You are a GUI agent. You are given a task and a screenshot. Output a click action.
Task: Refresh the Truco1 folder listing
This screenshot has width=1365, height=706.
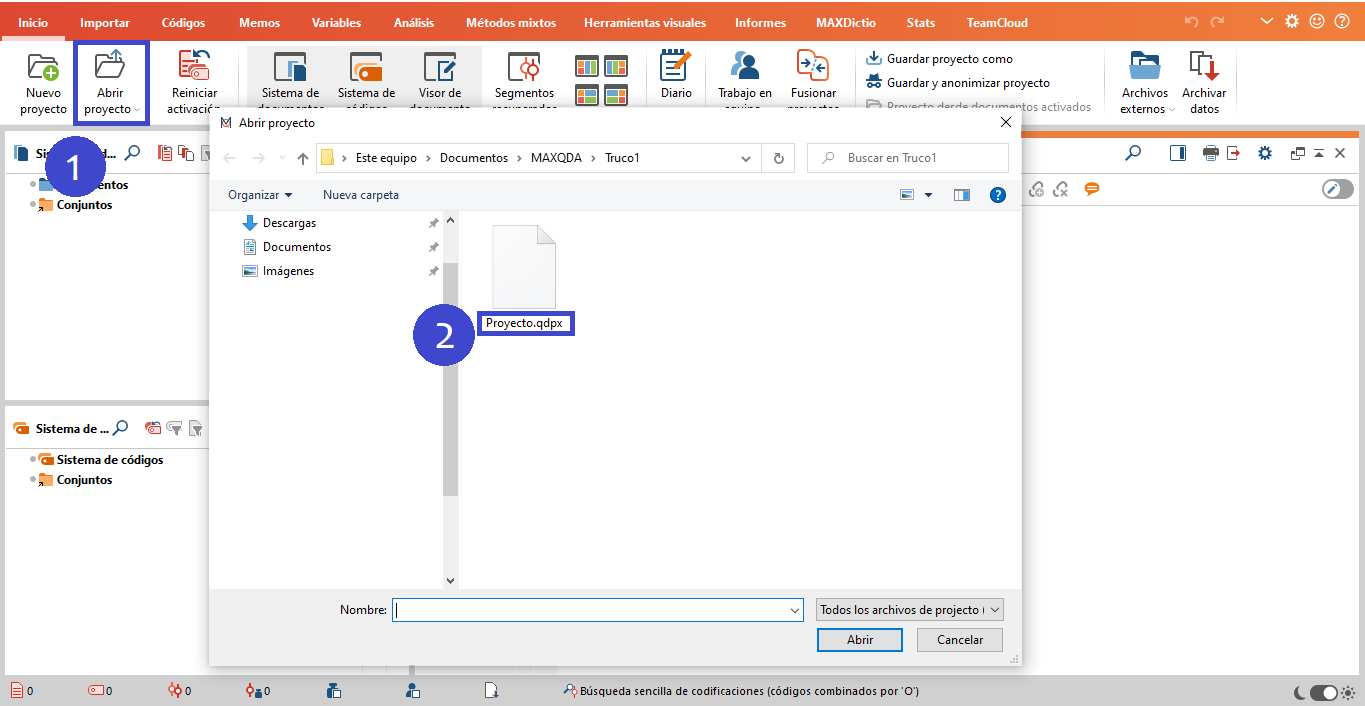pyautogui.click(x=778, y=158)
